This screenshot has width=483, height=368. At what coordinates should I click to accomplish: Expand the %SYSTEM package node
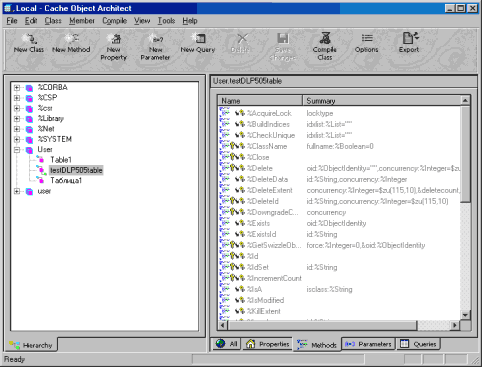[x=17, y=140]
